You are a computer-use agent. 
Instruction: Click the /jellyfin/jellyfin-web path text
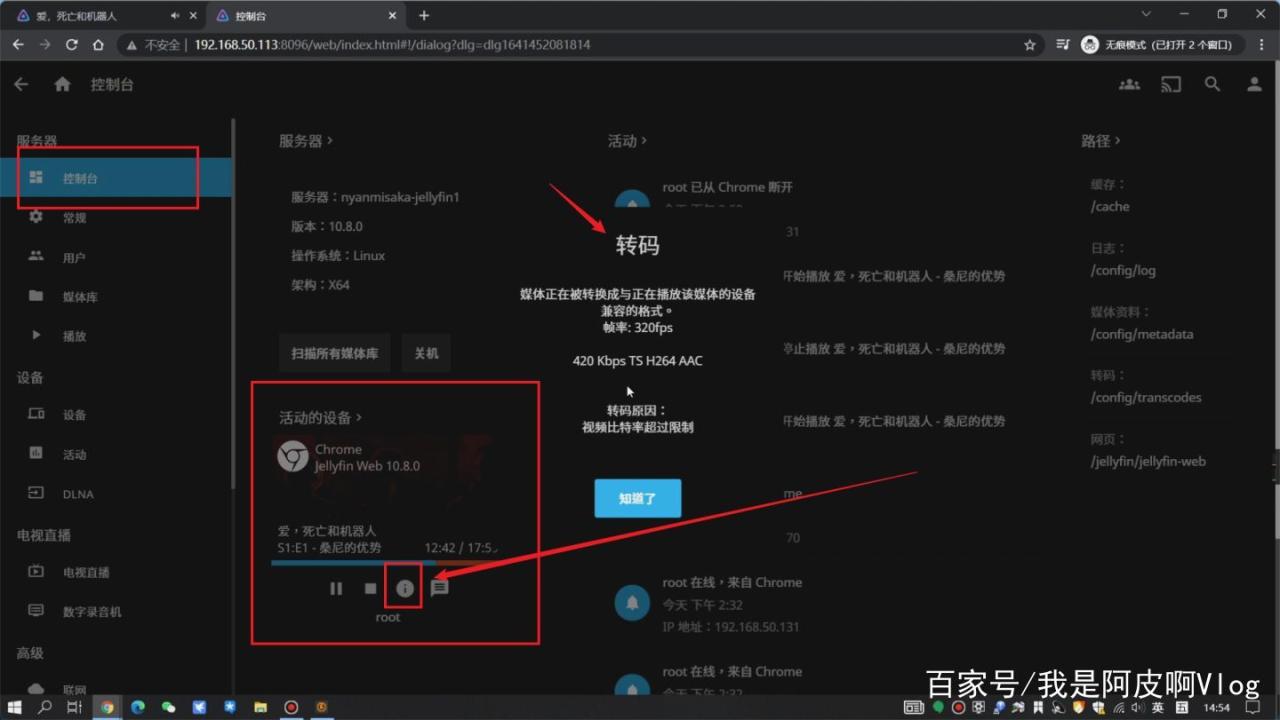(1148, 461)
